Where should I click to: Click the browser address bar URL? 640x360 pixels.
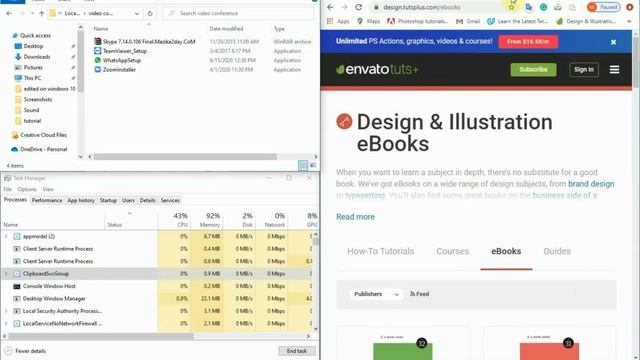[x=422, y=7]
